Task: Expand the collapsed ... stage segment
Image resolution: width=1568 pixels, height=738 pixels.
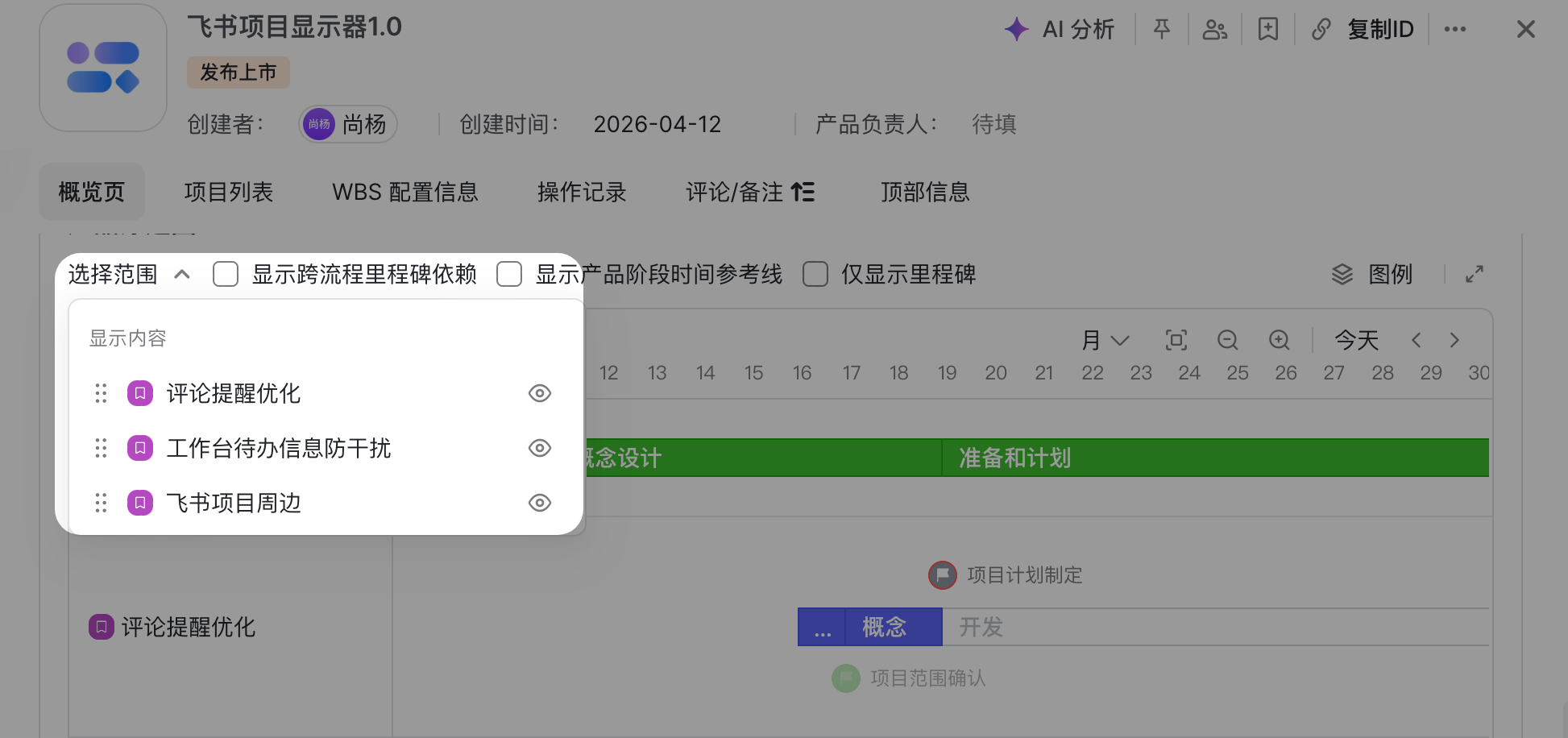Action: 822,627
